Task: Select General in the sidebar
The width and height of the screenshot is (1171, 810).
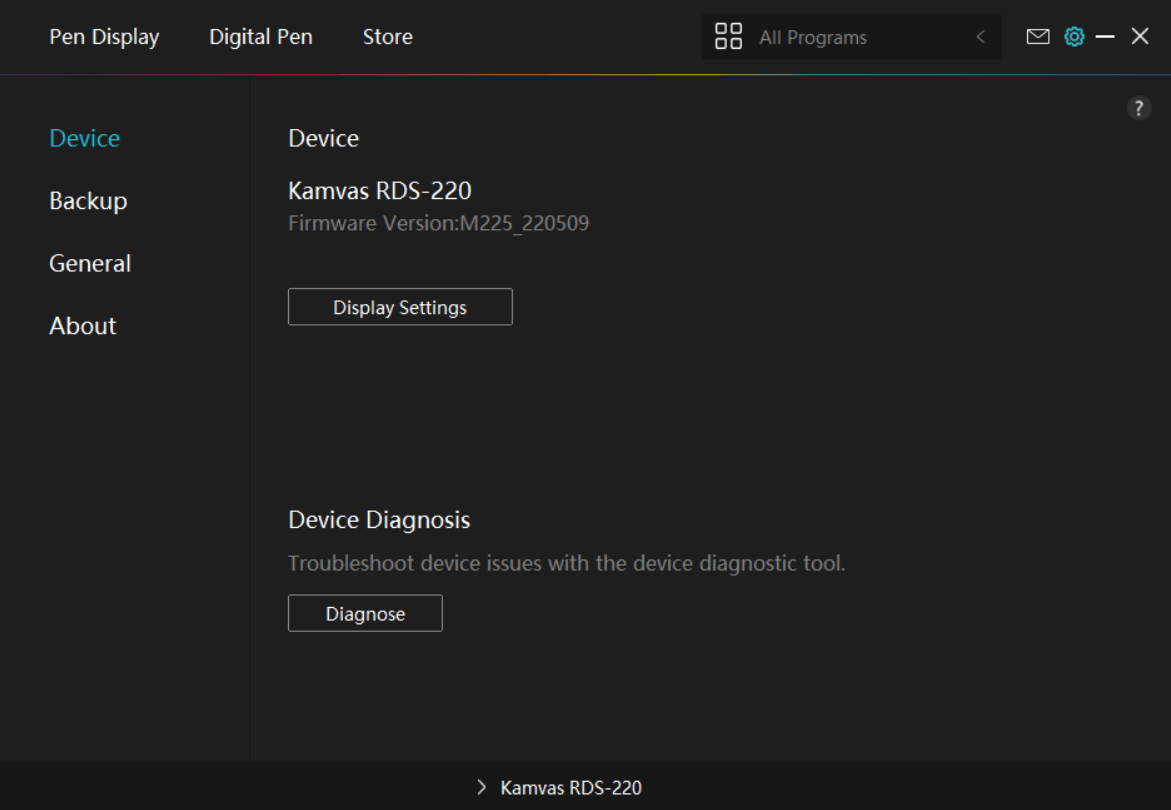Action: pos(90,264)
